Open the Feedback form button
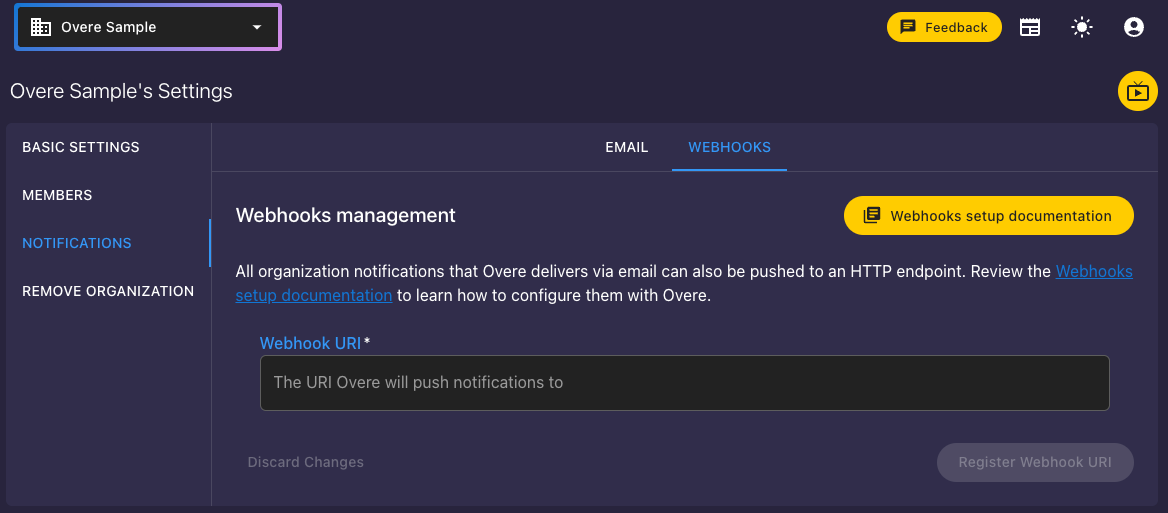 click(x=944, y=28)
